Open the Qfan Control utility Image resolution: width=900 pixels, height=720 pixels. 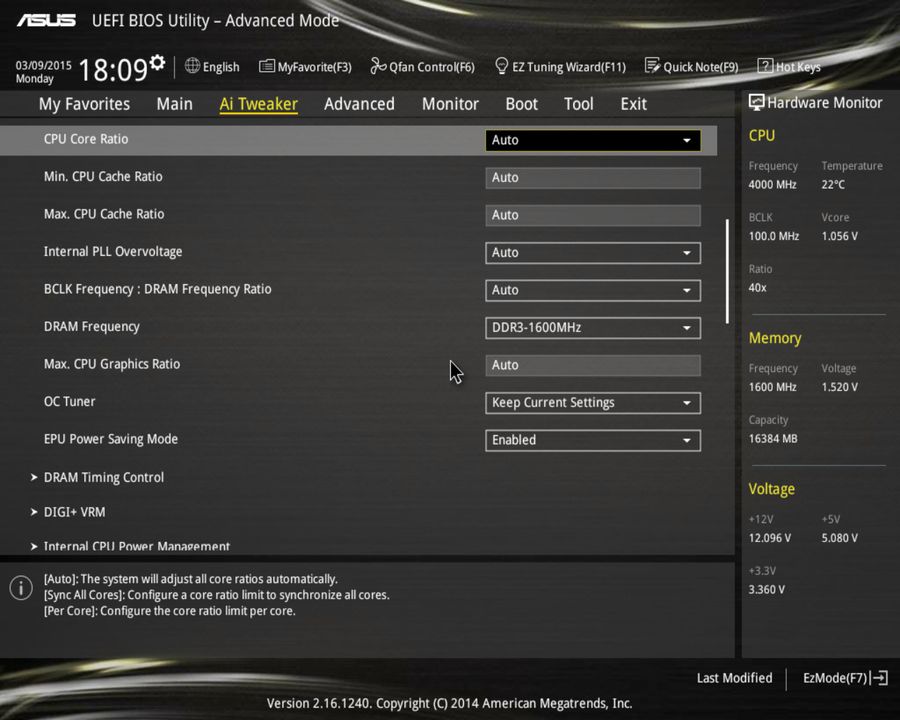click(x=422, y=66)
